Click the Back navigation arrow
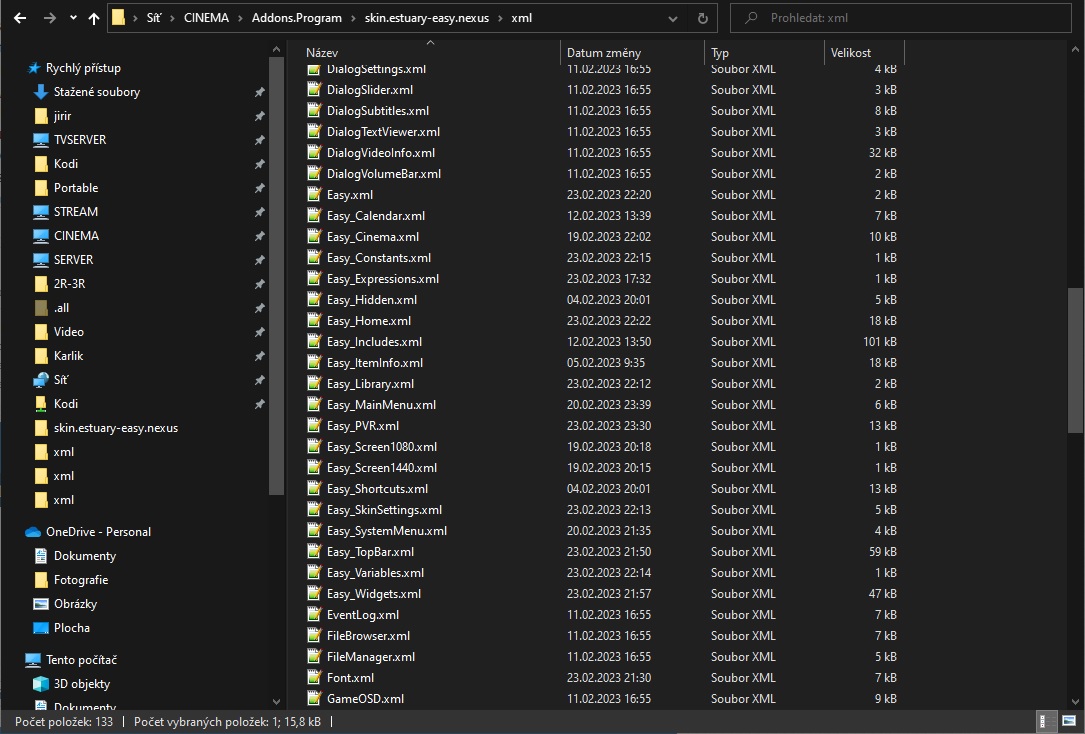This screenshot has height=734, width=1085. [21, 18]
